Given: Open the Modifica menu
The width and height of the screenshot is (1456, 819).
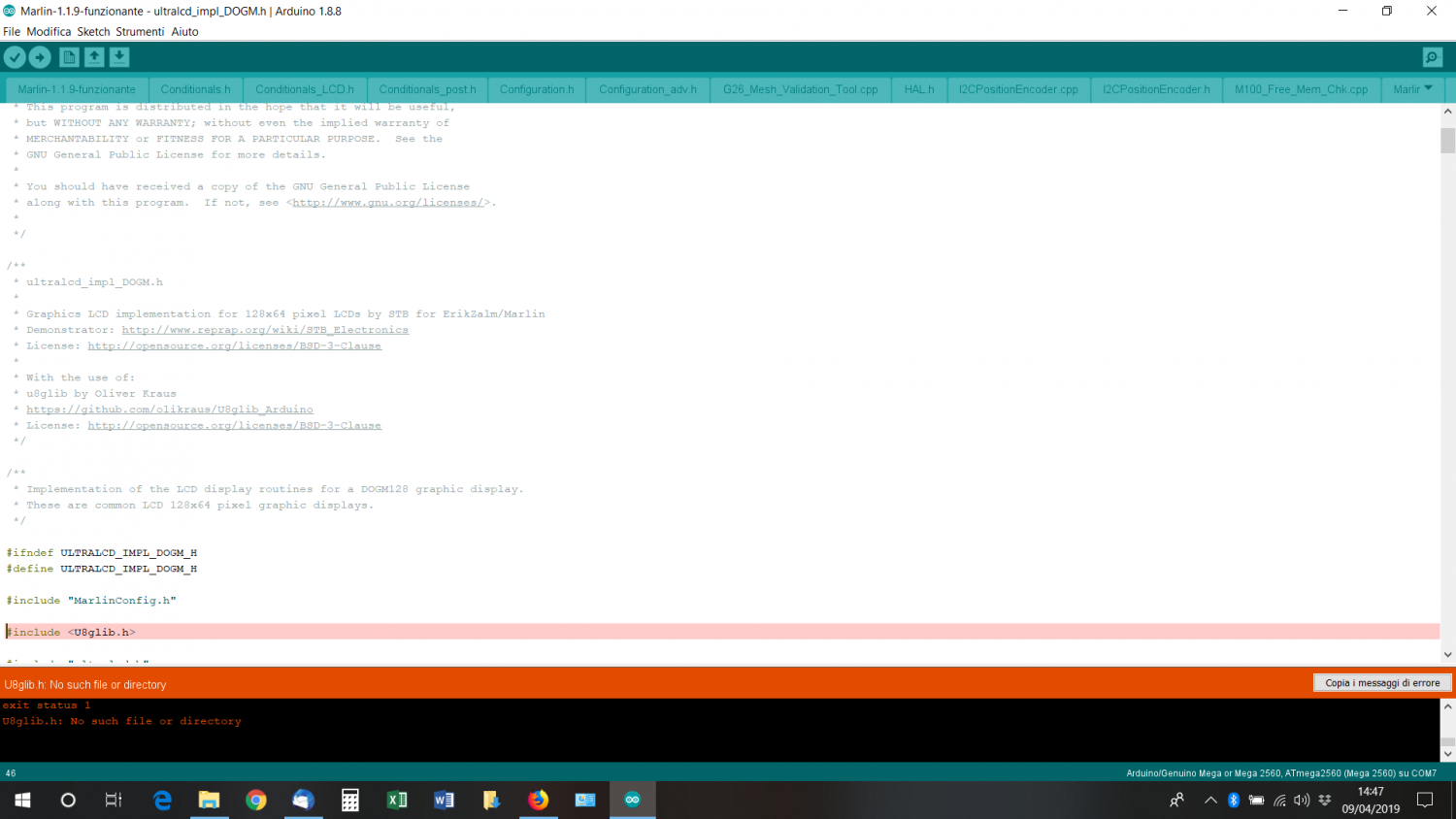Looking at the screenshot, I should (49, 32).
